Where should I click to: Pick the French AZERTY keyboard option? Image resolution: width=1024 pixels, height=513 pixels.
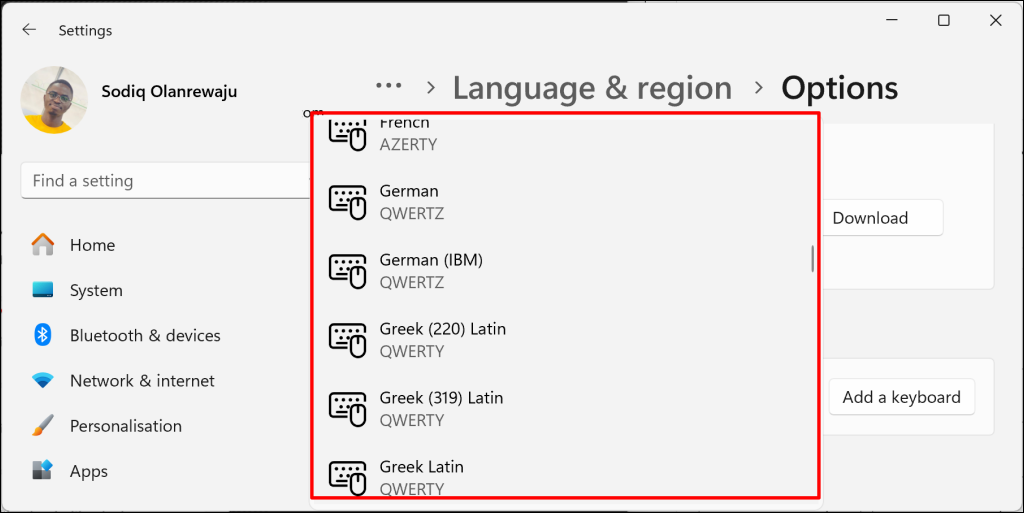coord(564,136)
